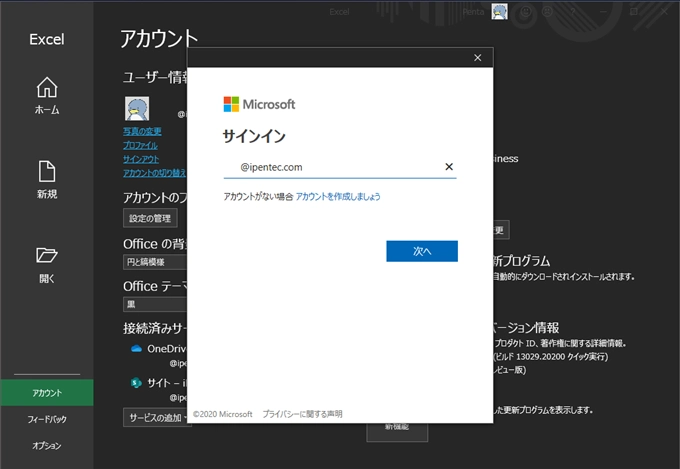
Task: Click the OneDrive cloud icon in connected services
Action: point(137,349)
